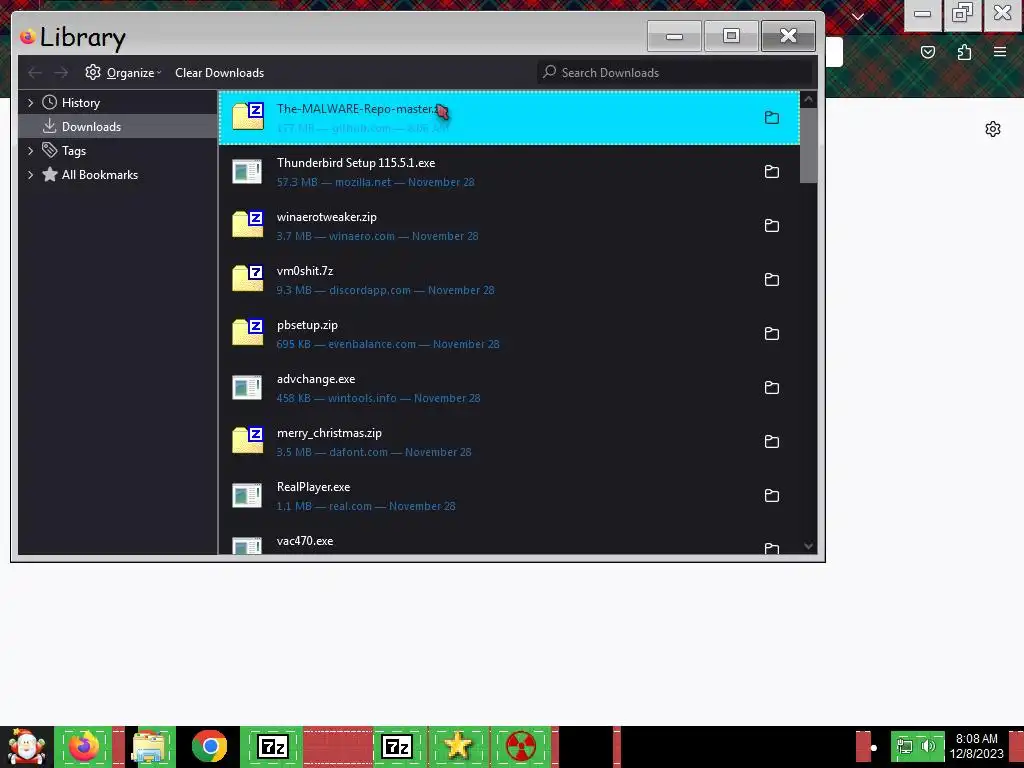Open containing folder for vm0shit.7z
The image size is (1024, 768).
(x=772, y=280)
